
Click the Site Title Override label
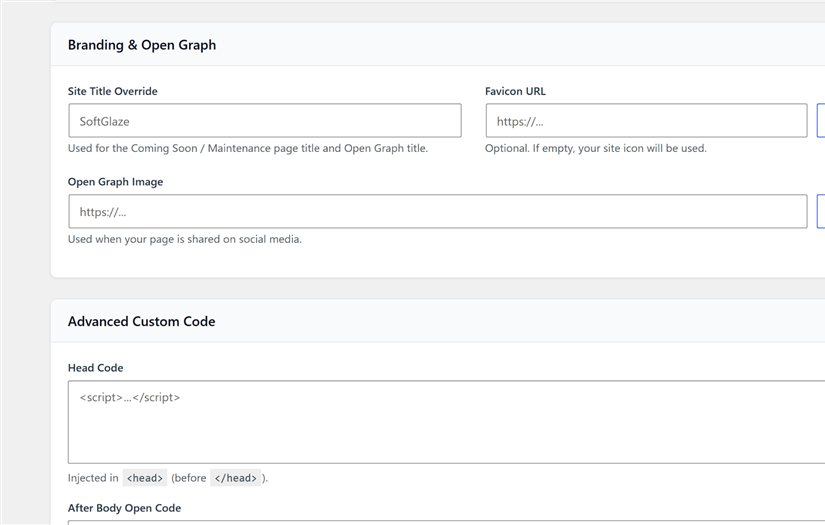[x=113, y=92]
